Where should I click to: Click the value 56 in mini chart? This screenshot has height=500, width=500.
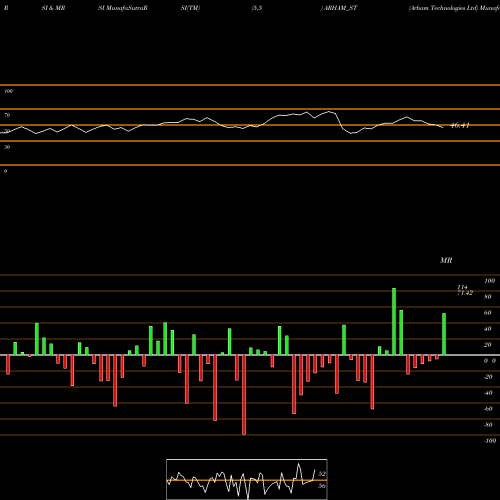tap(322, 486)
